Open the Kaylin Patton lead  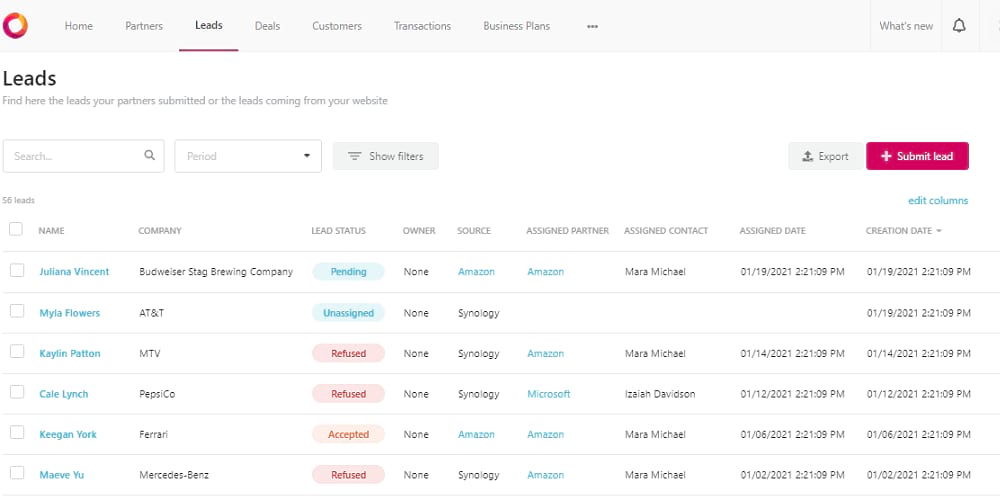pyautogui.click(x=70, y=353)
